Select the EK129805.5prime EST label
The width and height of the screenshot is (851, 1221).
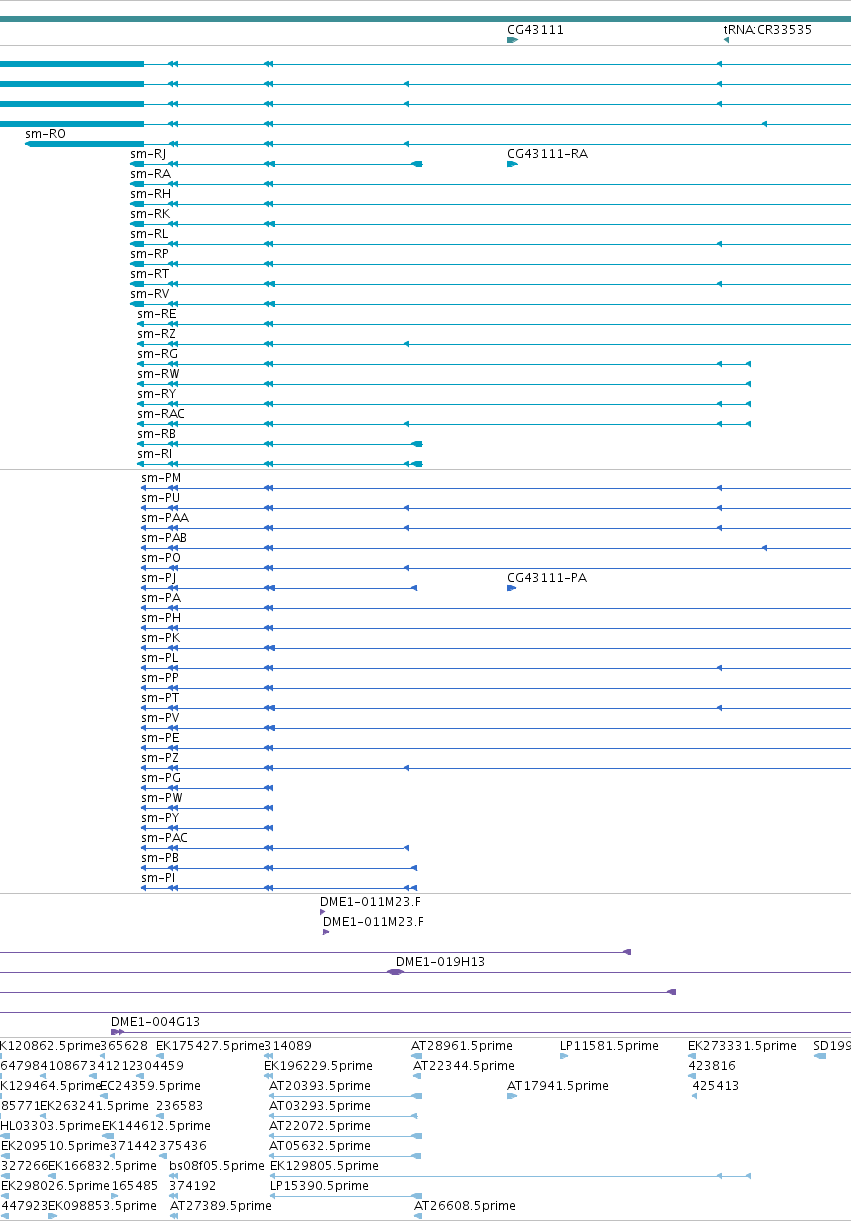point(324,1166)
